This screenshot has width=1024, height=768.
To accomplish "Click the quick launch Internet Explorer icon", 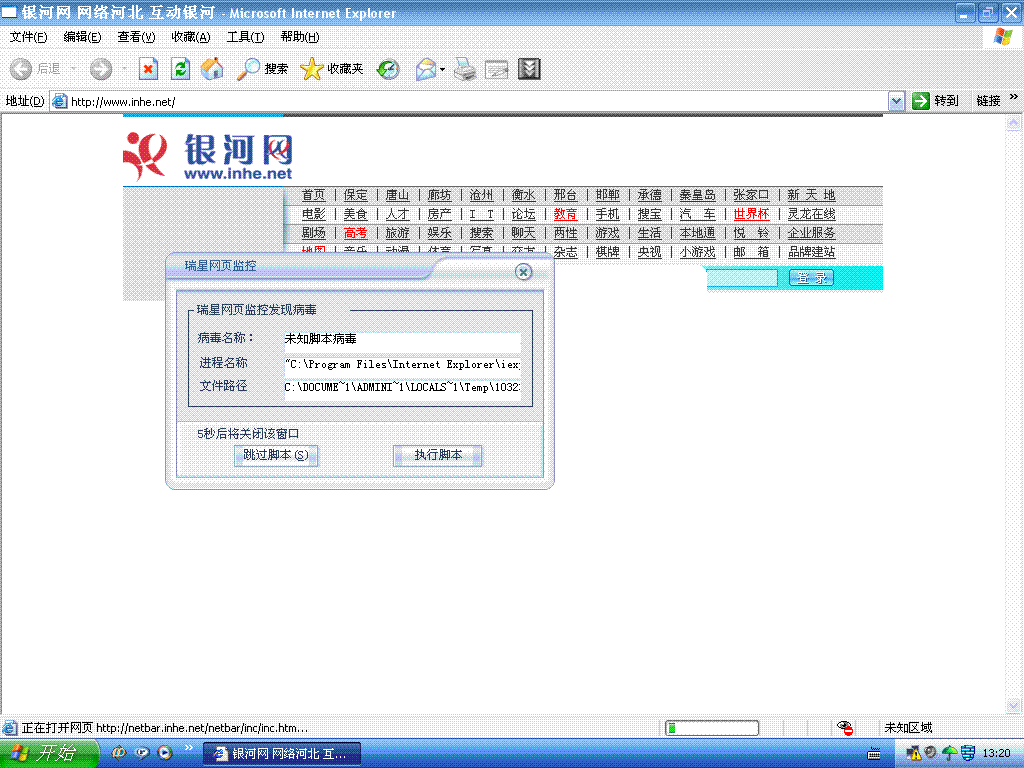I will pos(118,753).
